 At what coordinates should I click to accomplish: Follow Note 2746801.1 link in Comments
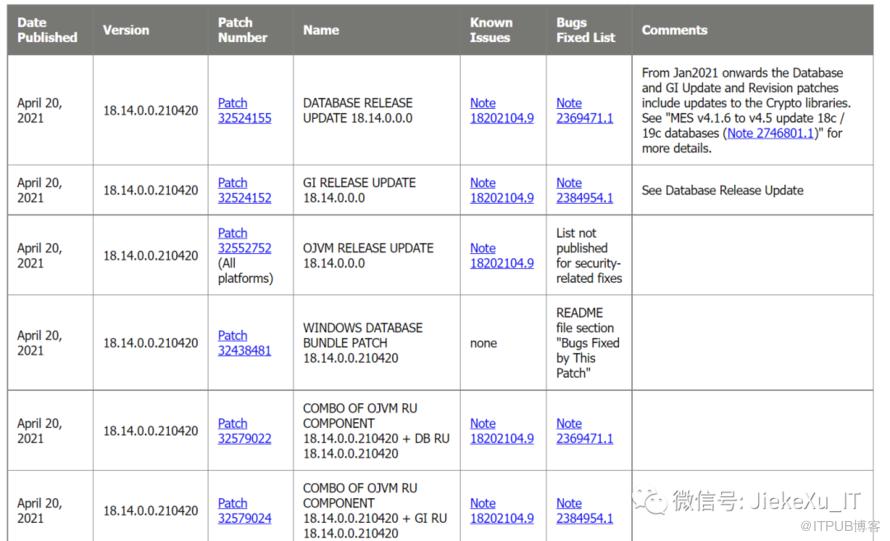(x=771, y=133)
